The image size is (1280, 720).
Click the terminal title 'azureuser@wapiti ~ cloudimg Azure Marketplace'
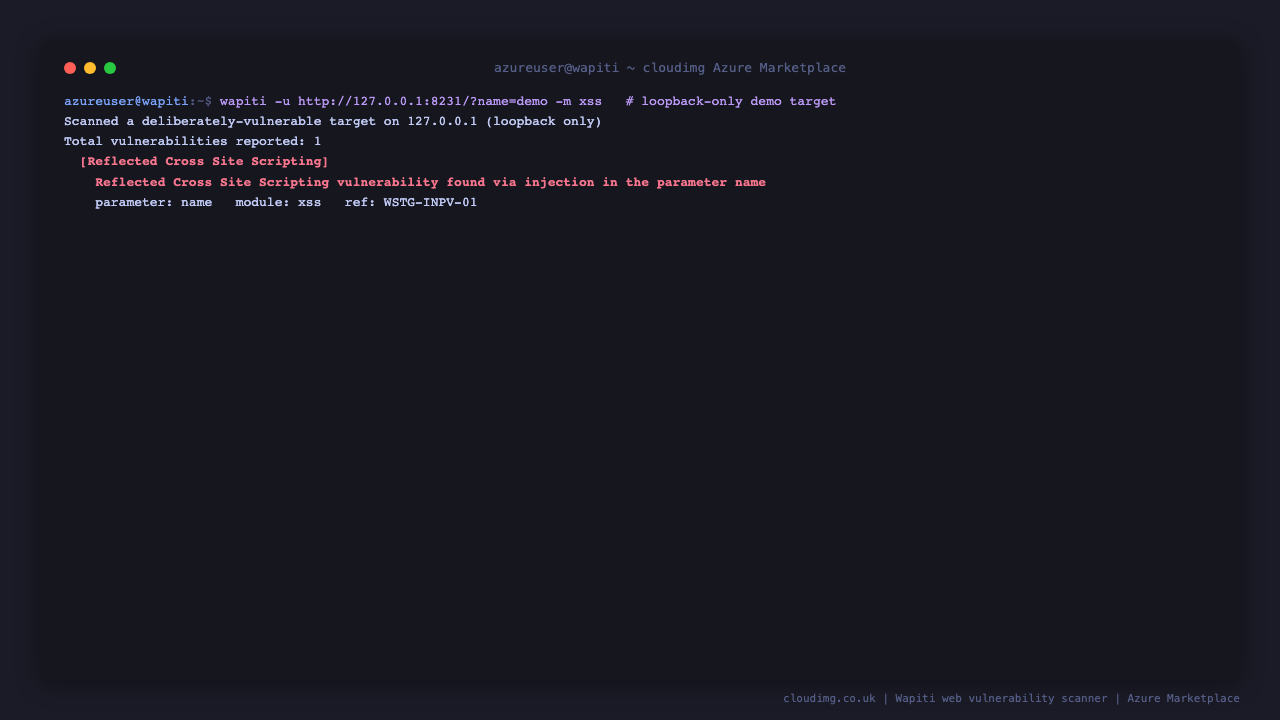(x=670, y=68)
